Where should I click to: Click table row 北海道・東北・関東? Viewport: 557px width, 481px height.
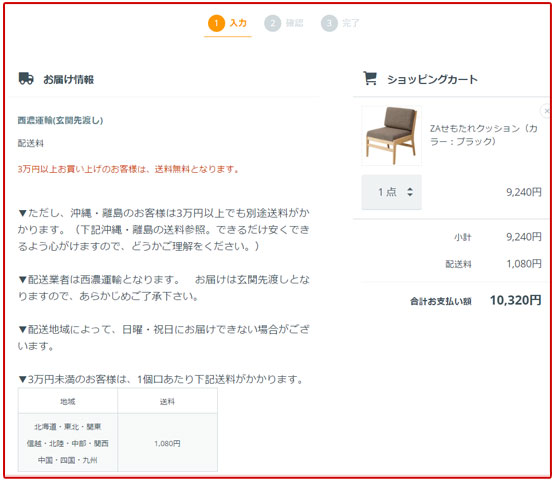(x=67, y=427)
